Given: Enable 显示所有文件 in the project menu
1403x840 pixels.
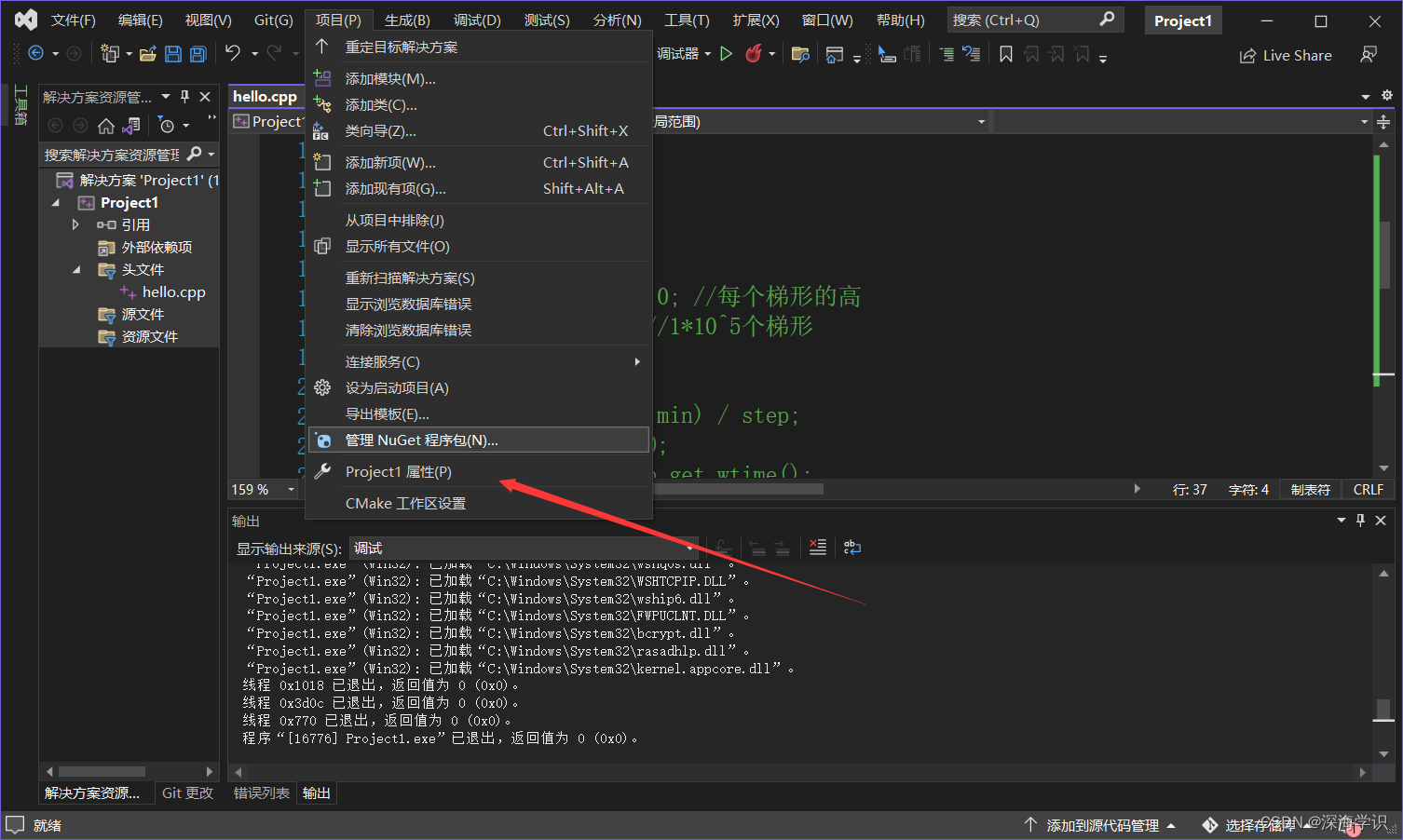Looking at the screenshot, I should 398,246.
